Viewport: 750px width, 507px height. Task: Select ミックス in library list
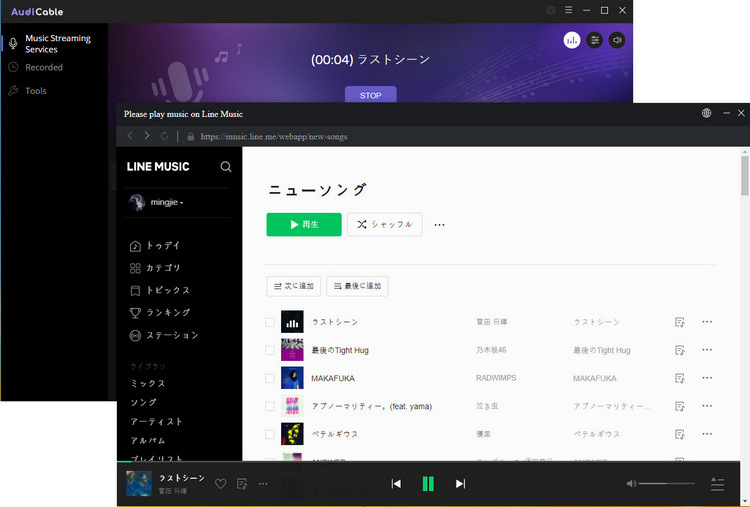(148, 384)
